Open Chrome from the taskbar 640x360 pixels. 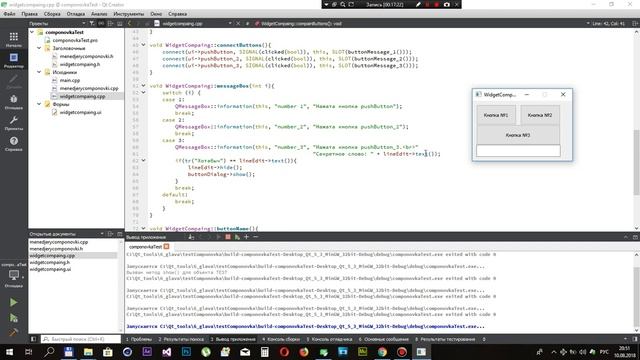(382, 352)
